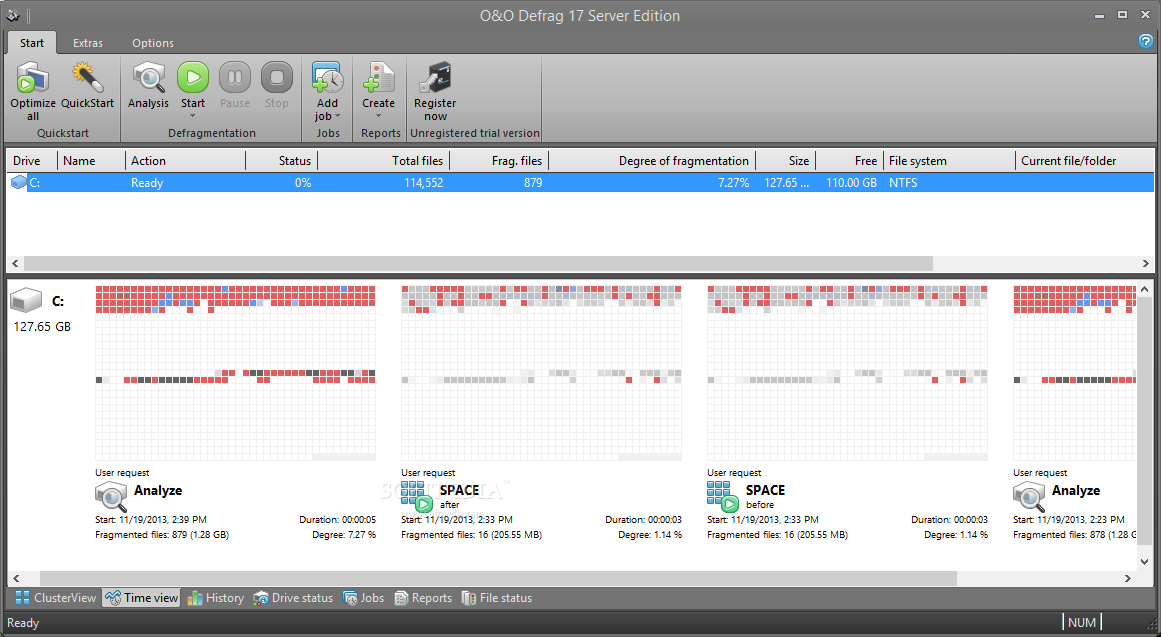This screenshot has width=1161, height=637.
Task: Click drive list horizontal scrollbar thumb
Action: tap(478, 264)
